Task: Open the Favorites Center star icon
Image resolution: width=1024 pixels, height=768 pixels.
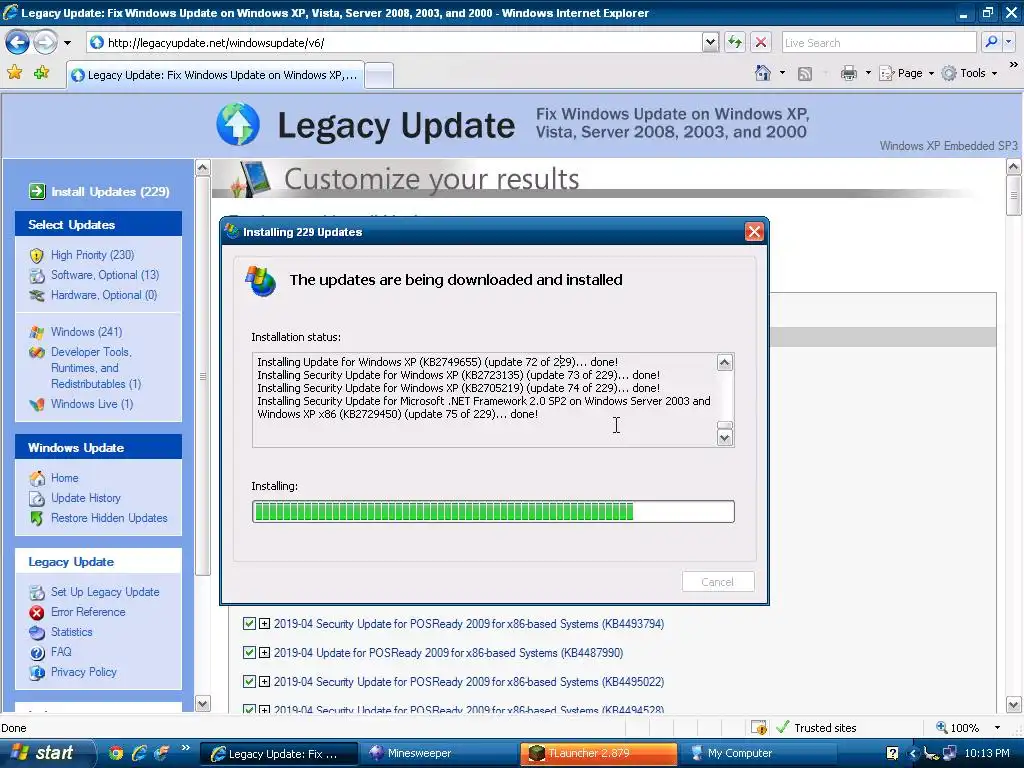Action: [14, 72]
